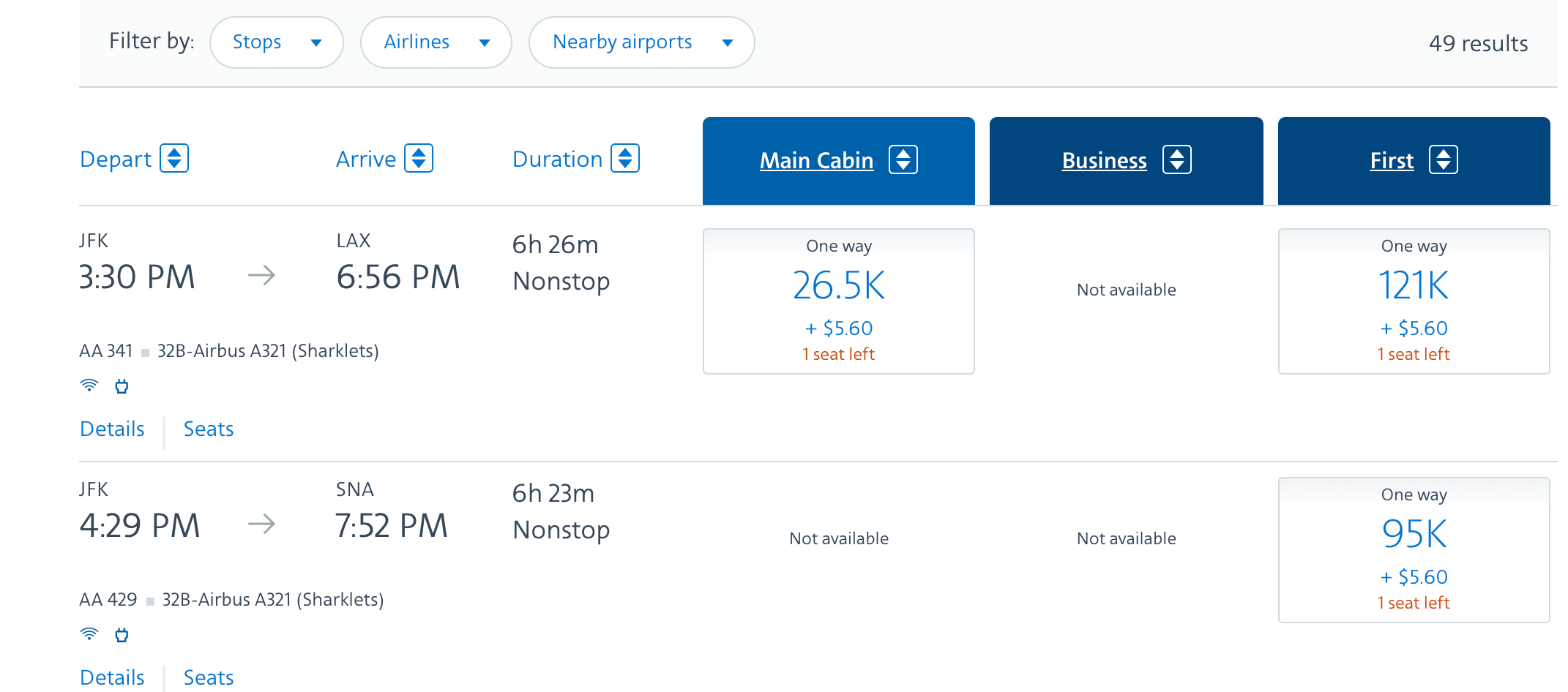Image resolution: width=1568 pixels, height=692 pixels.
Task: Click the power outlet icon for AA 341
Action: (x=122, y=386)
